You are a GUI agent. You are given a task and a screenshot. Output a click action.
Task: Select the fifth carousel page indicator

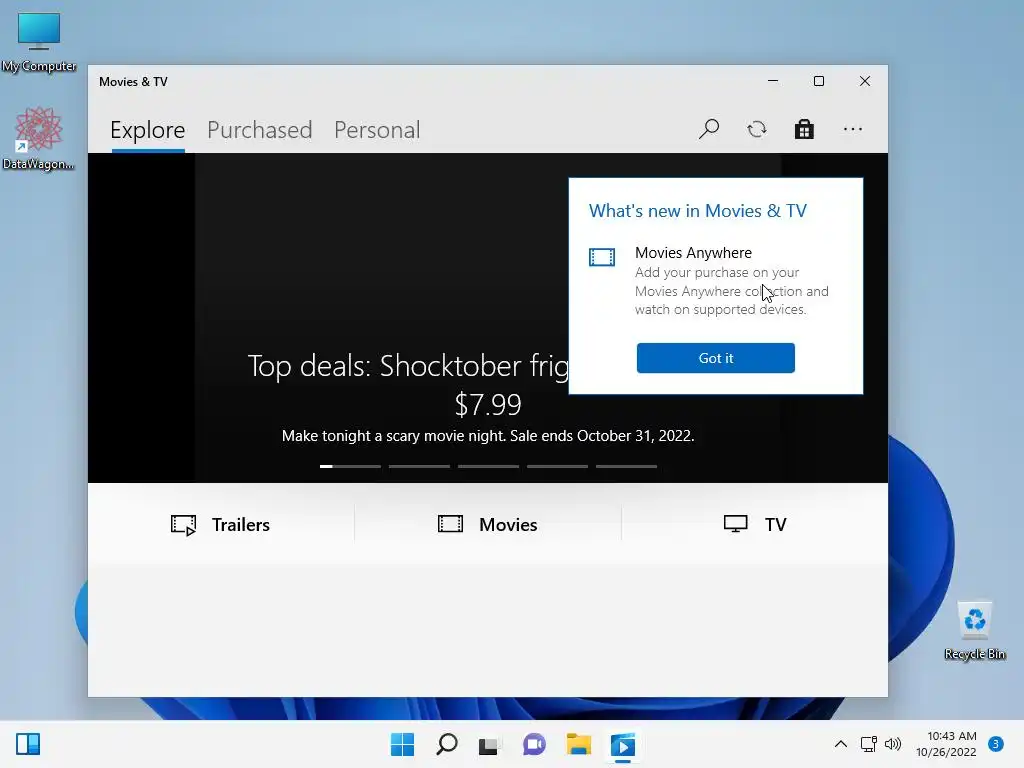pos(626,466)
